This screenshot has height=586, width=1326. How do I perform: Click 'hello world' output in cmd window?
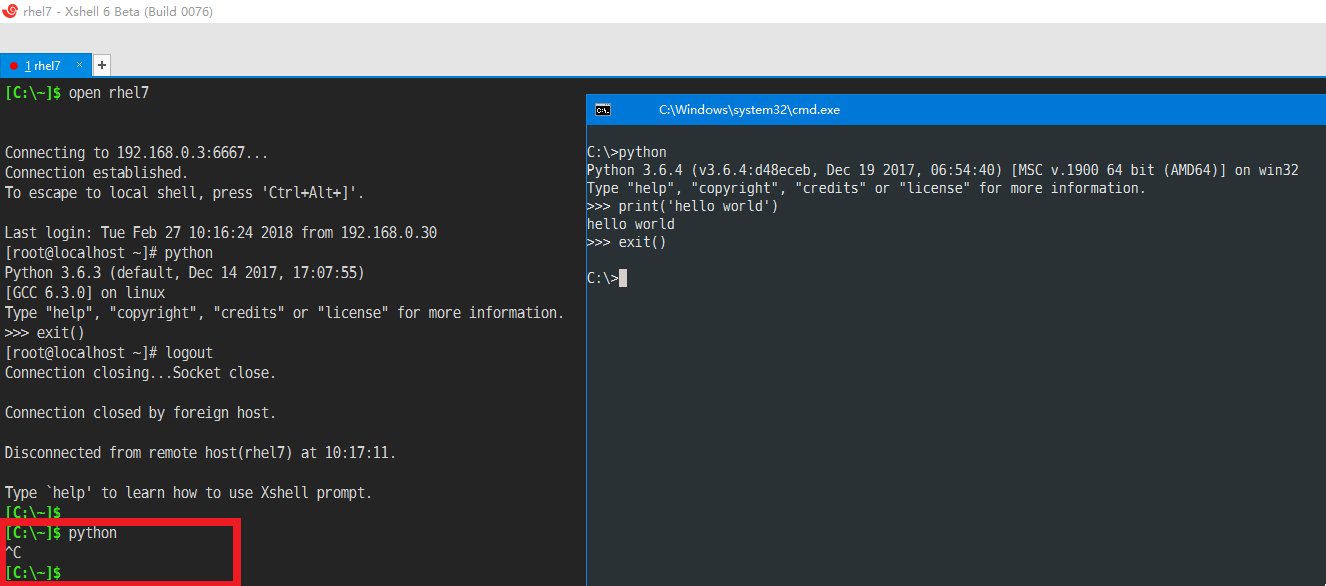631,224
